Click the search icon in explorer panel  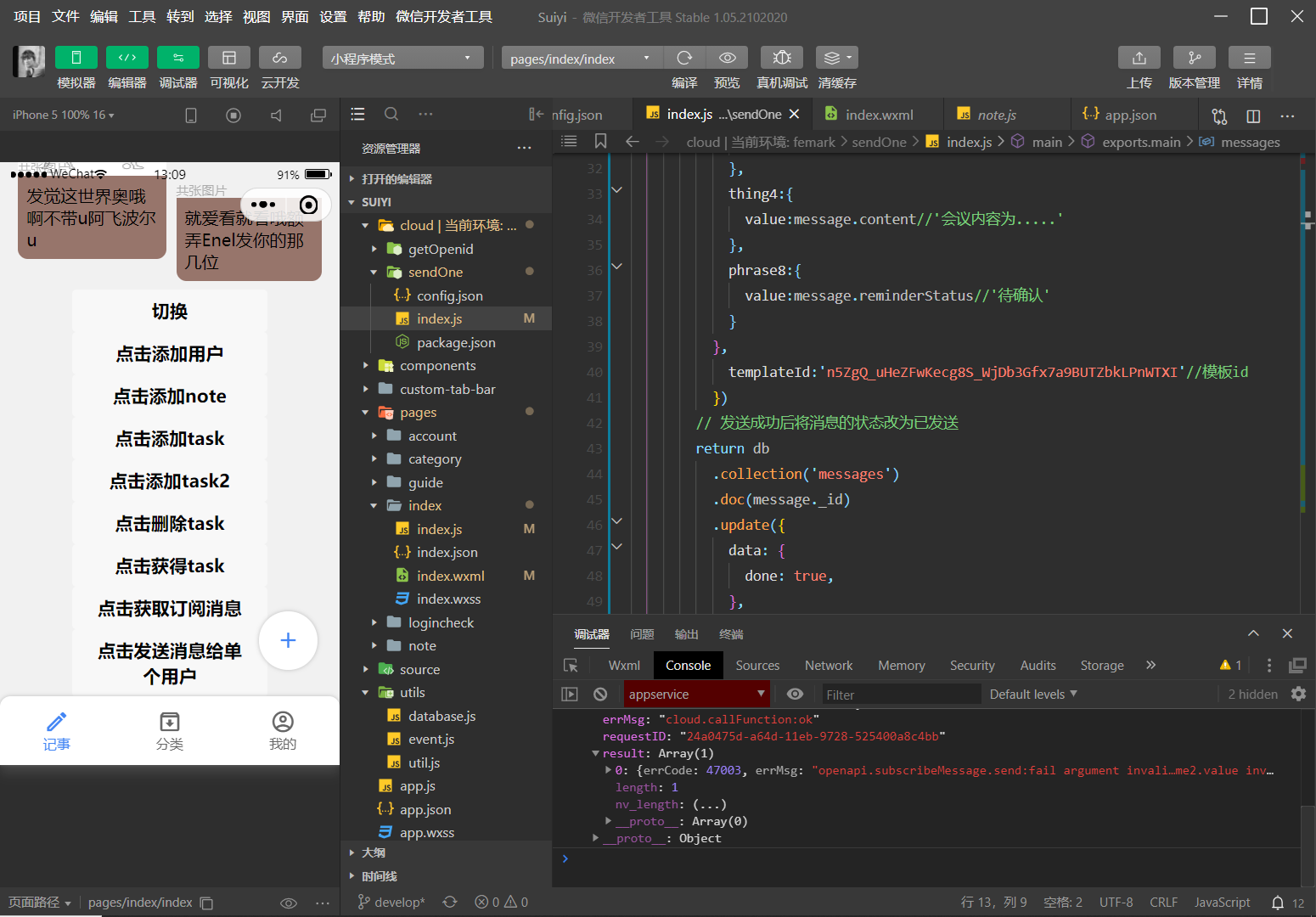[391, 115]
